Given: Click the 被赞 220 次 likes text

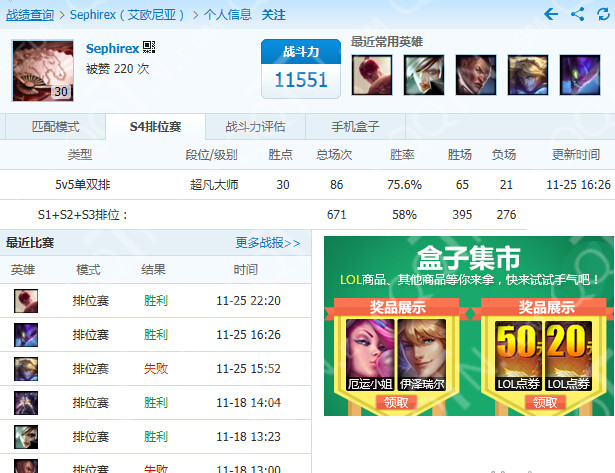Looking at the screenshot, I should click(118, 69).
